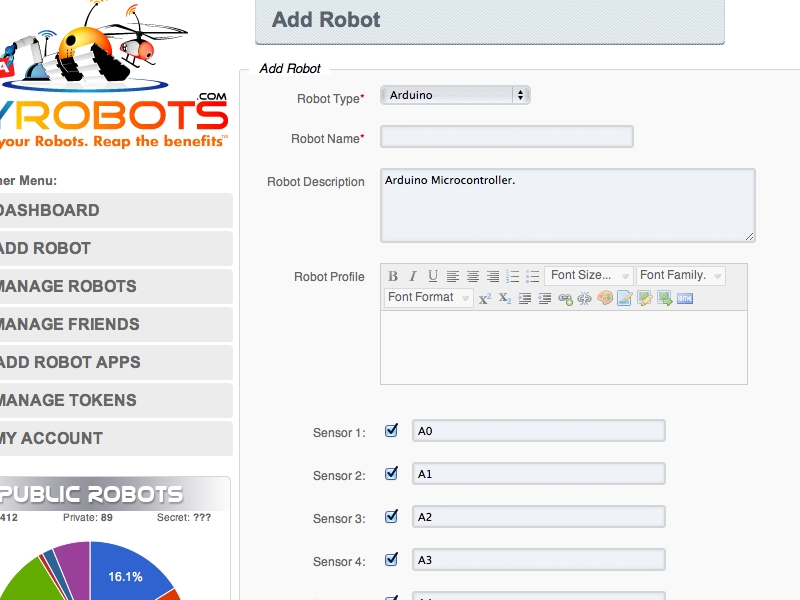Viewport: 800px width, 600px height.
Task: Click the edit image icon
Action: pos(645,298)
